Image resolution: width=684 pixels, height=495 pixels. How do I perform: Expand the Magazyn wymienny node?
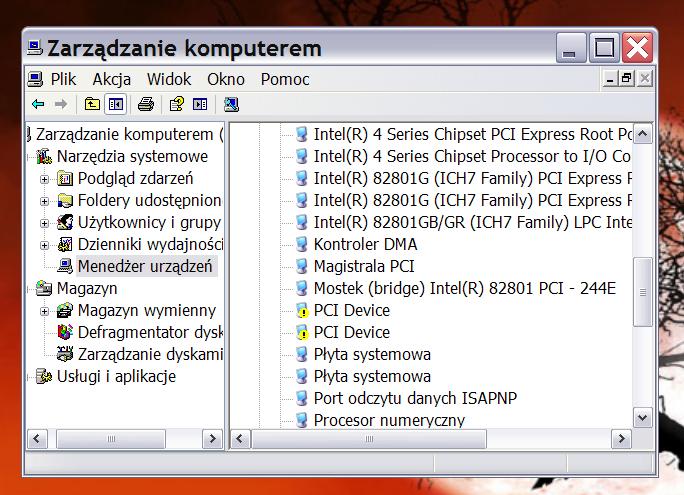(44, 311)
